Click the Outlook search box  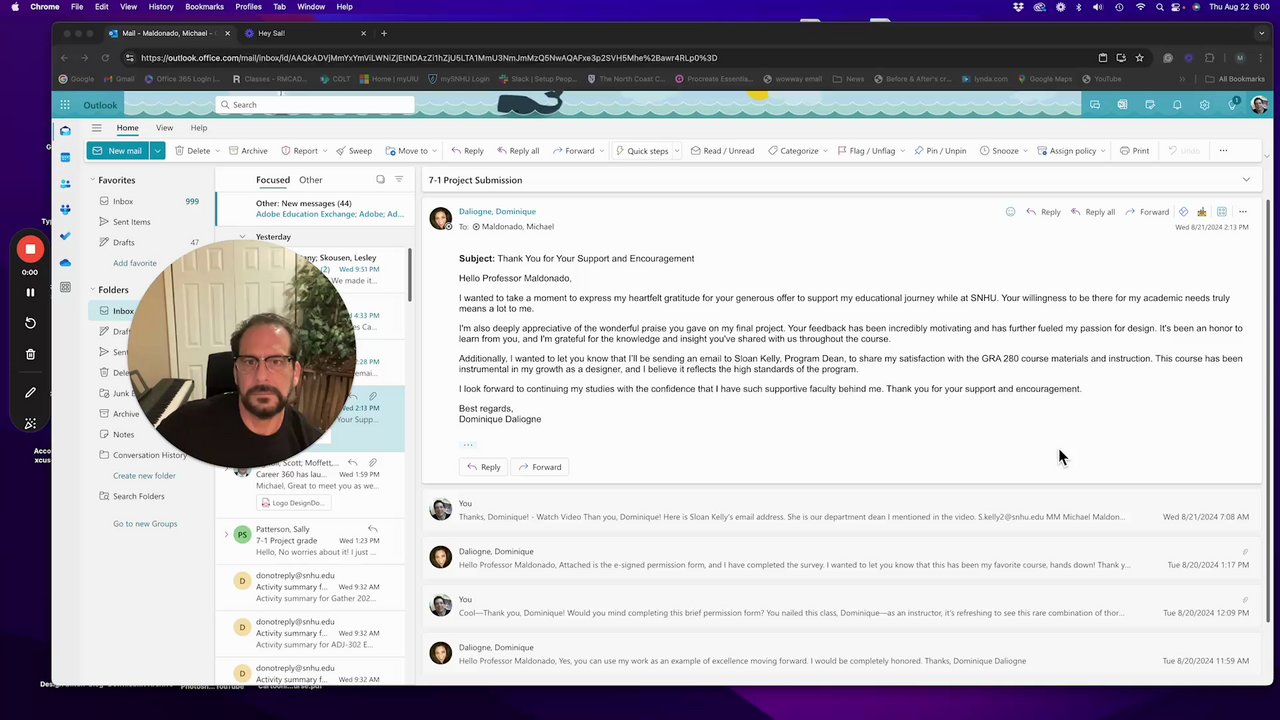[x=315, y=105]
